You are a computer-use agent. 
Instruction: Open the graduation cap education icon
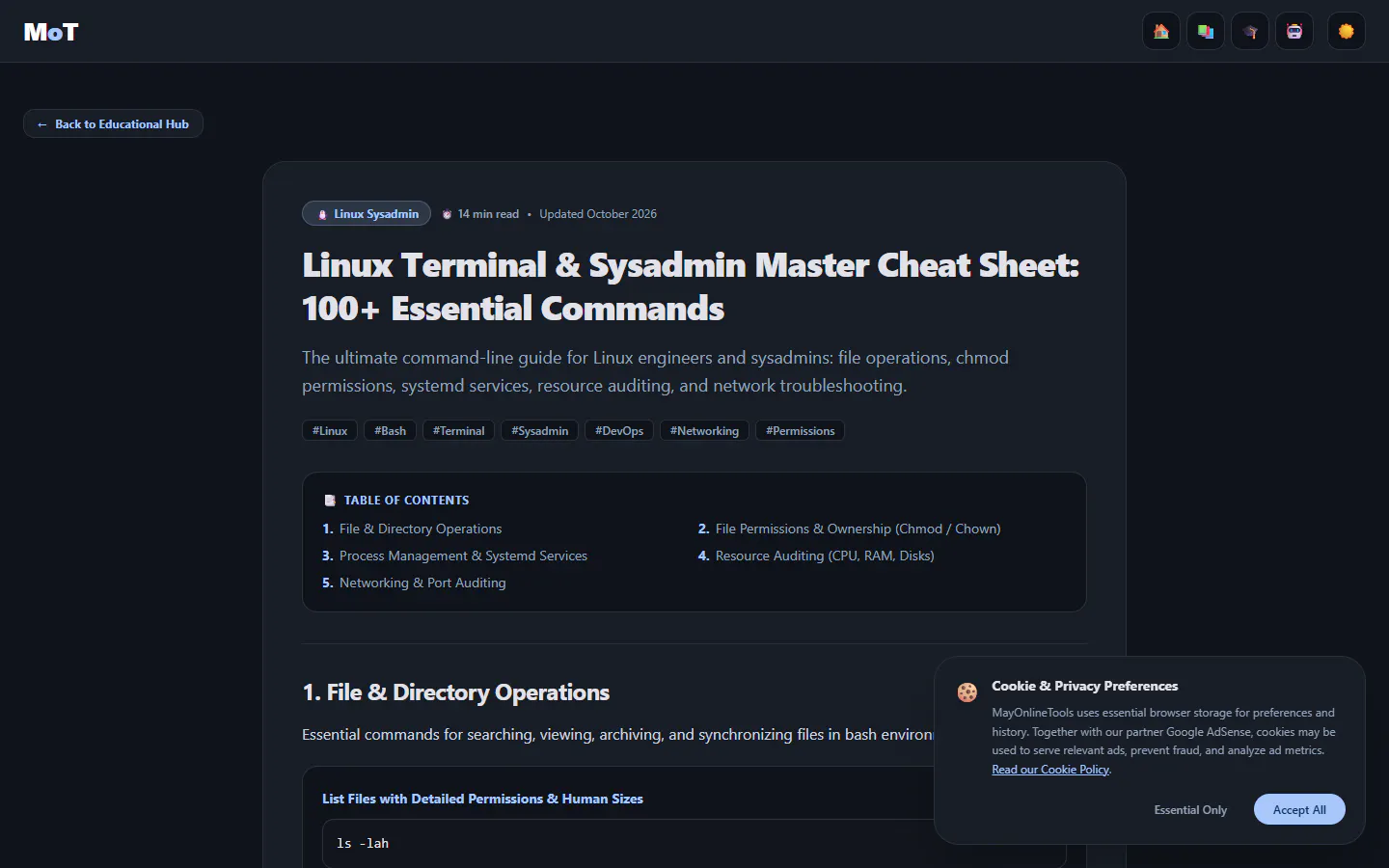point(1250,31)
